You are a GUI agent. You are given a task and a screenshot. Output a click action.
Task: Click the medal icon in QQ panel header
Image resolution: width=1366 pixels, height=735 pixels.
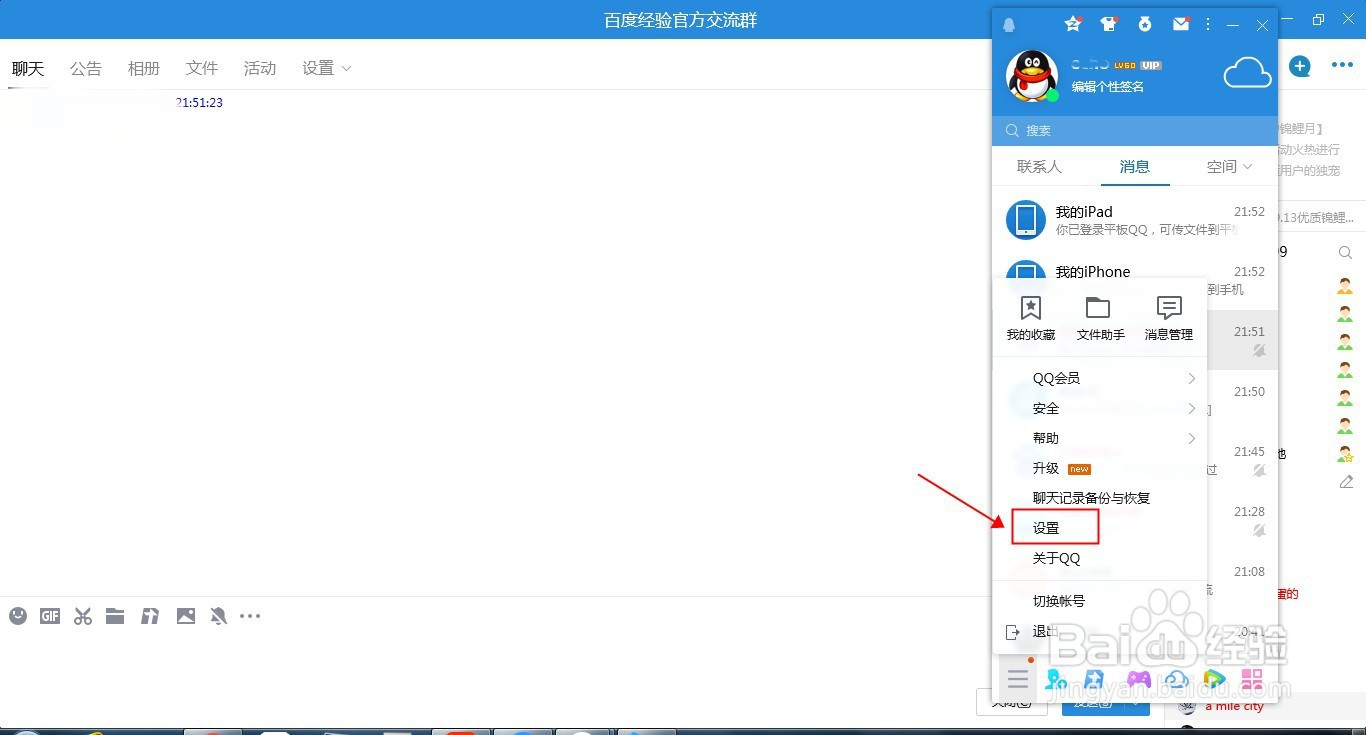click(x=1145, y=24)
